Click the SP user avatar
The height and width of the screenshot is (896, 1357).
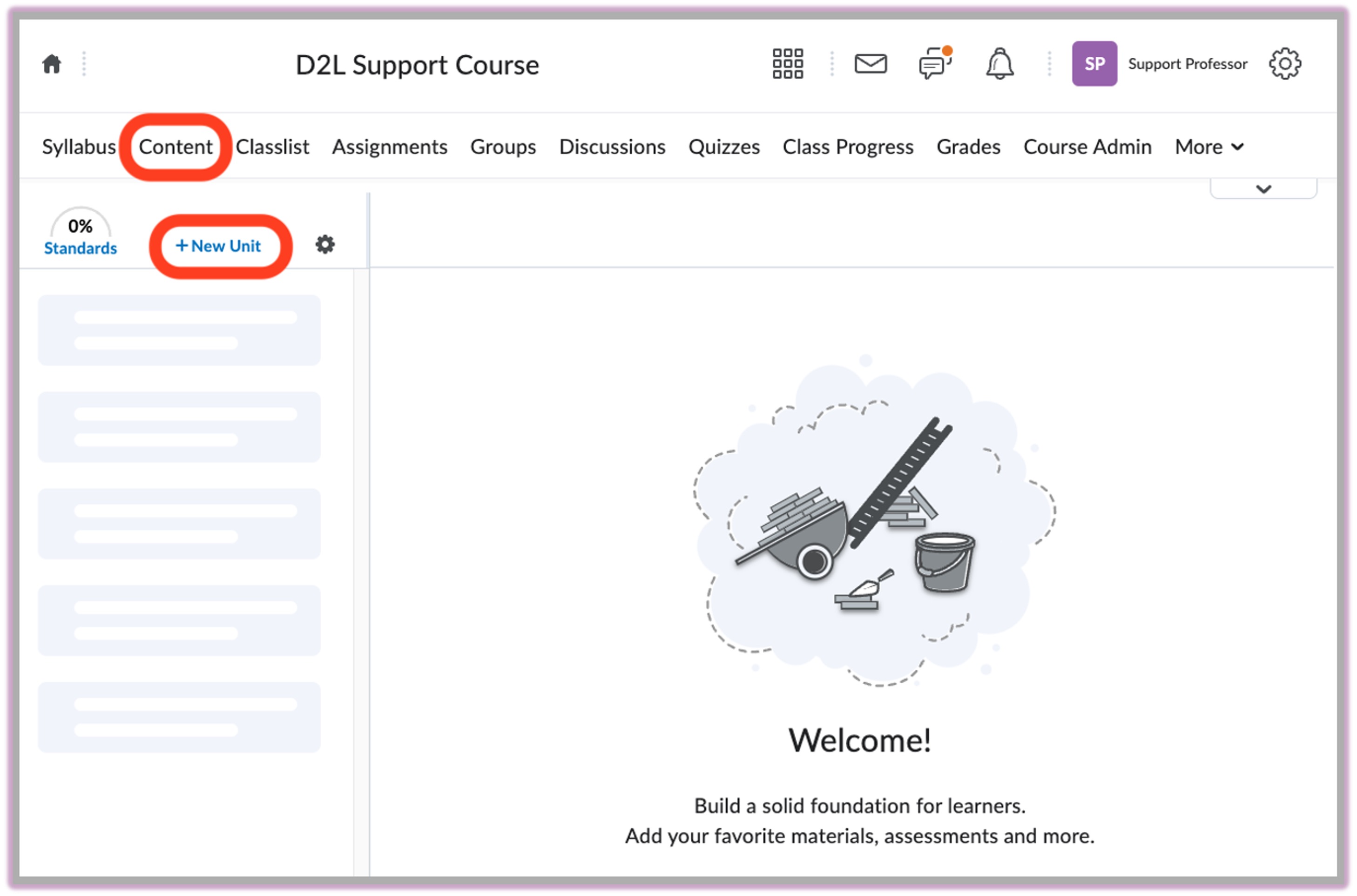[1095, 63]
